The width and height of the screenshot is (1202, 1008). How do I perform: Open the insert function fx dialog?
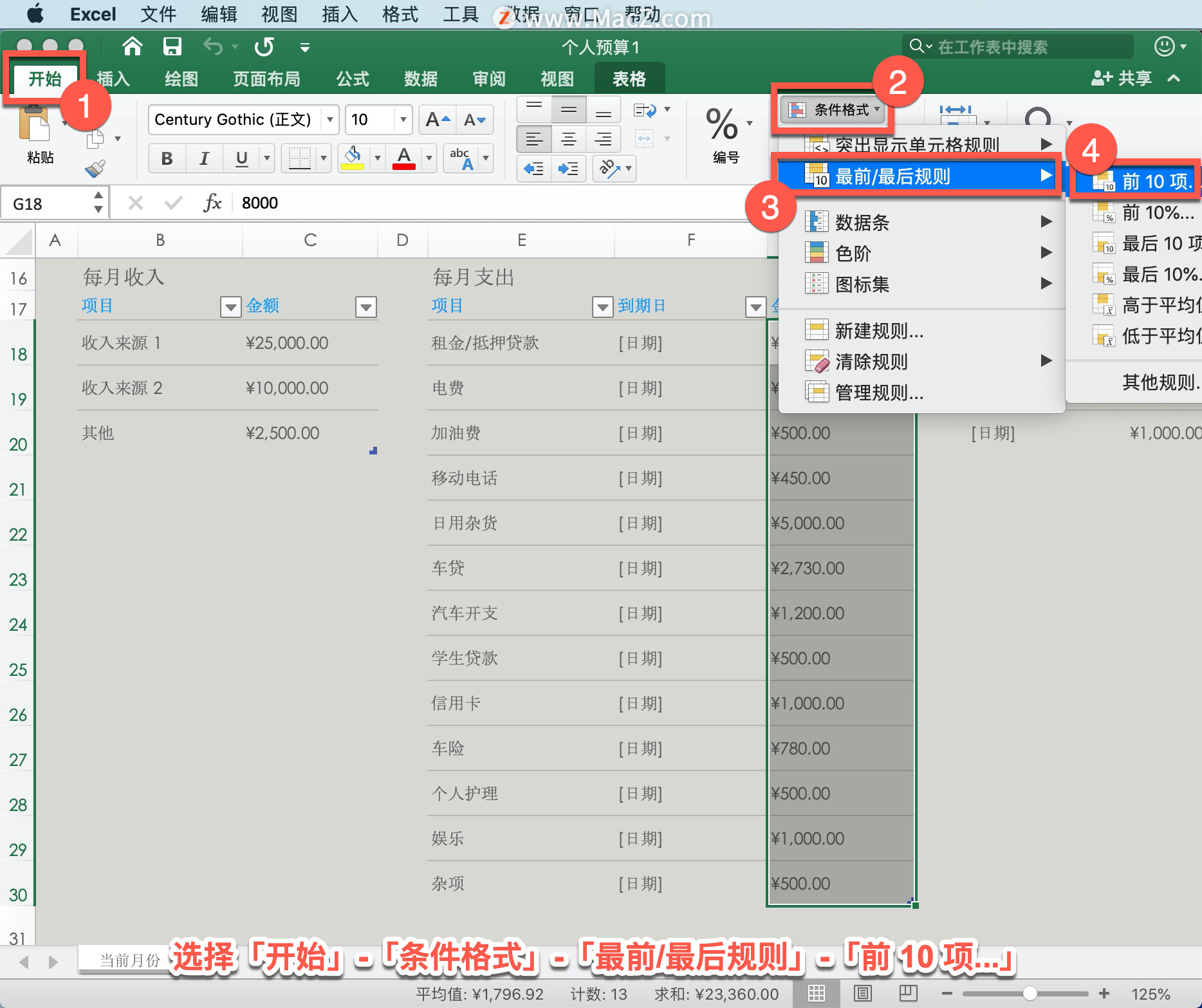coord(212,203)
